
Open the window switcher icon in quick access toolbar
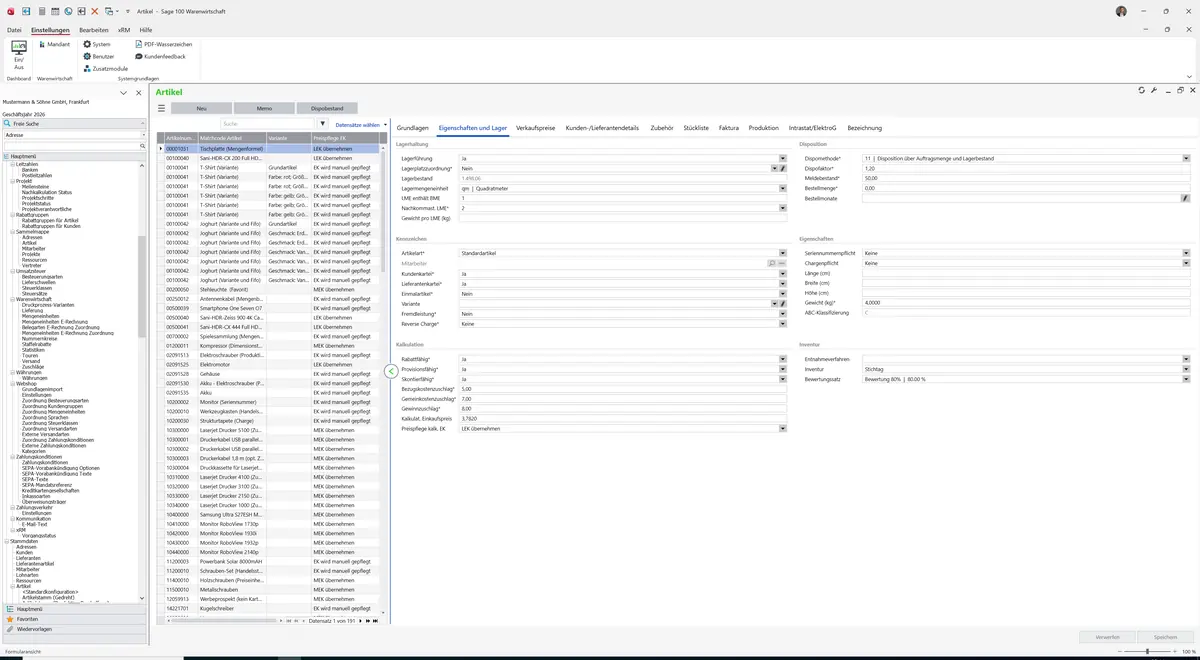click(x=109, y=11)
